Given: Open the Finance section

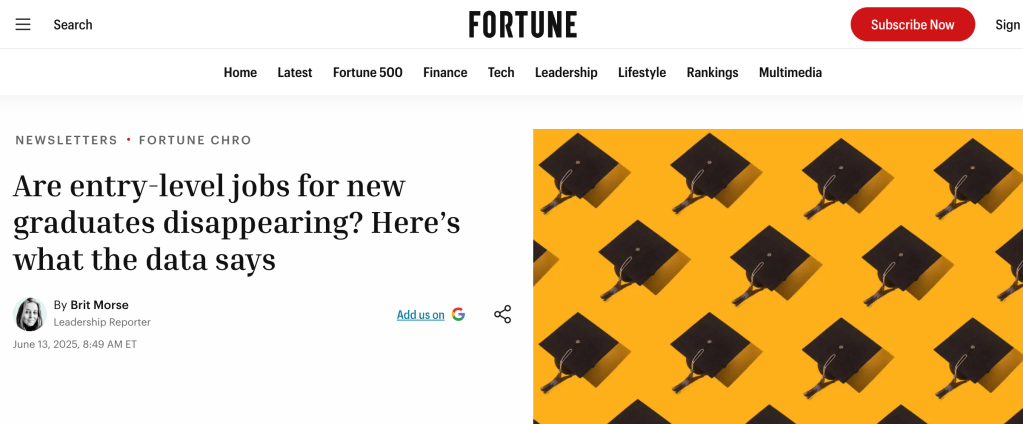Looking at the screenshot, I should 445,72.
